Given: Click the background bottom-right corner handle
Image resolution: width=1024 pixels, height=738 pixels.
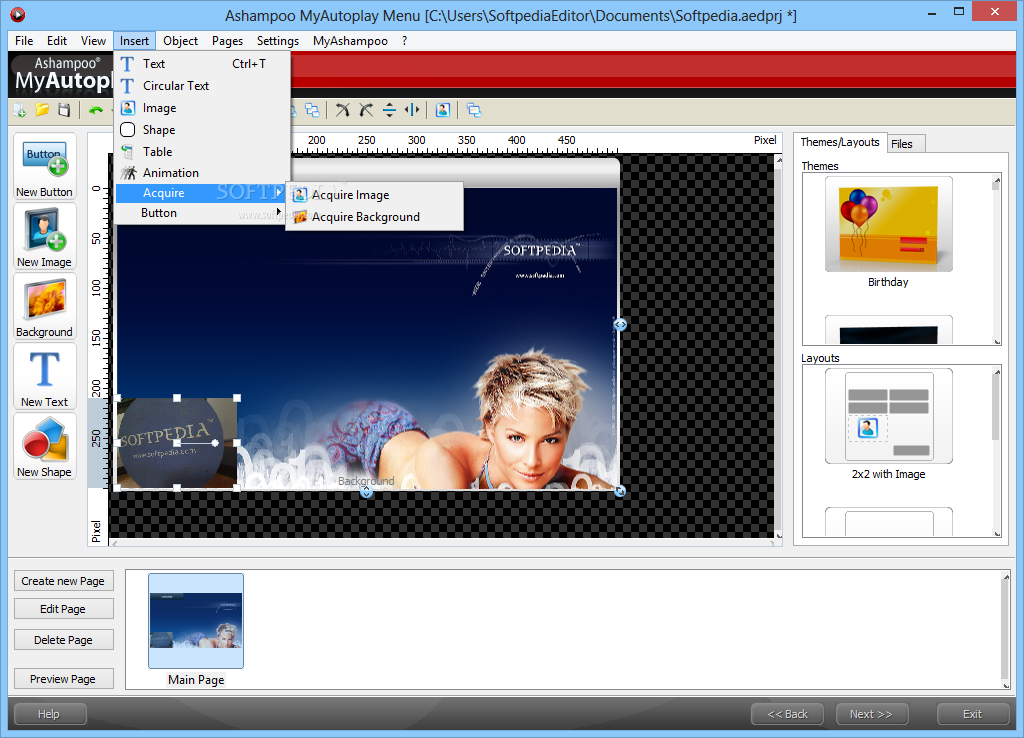Looking at the screenshot, I should click(620, 490).
